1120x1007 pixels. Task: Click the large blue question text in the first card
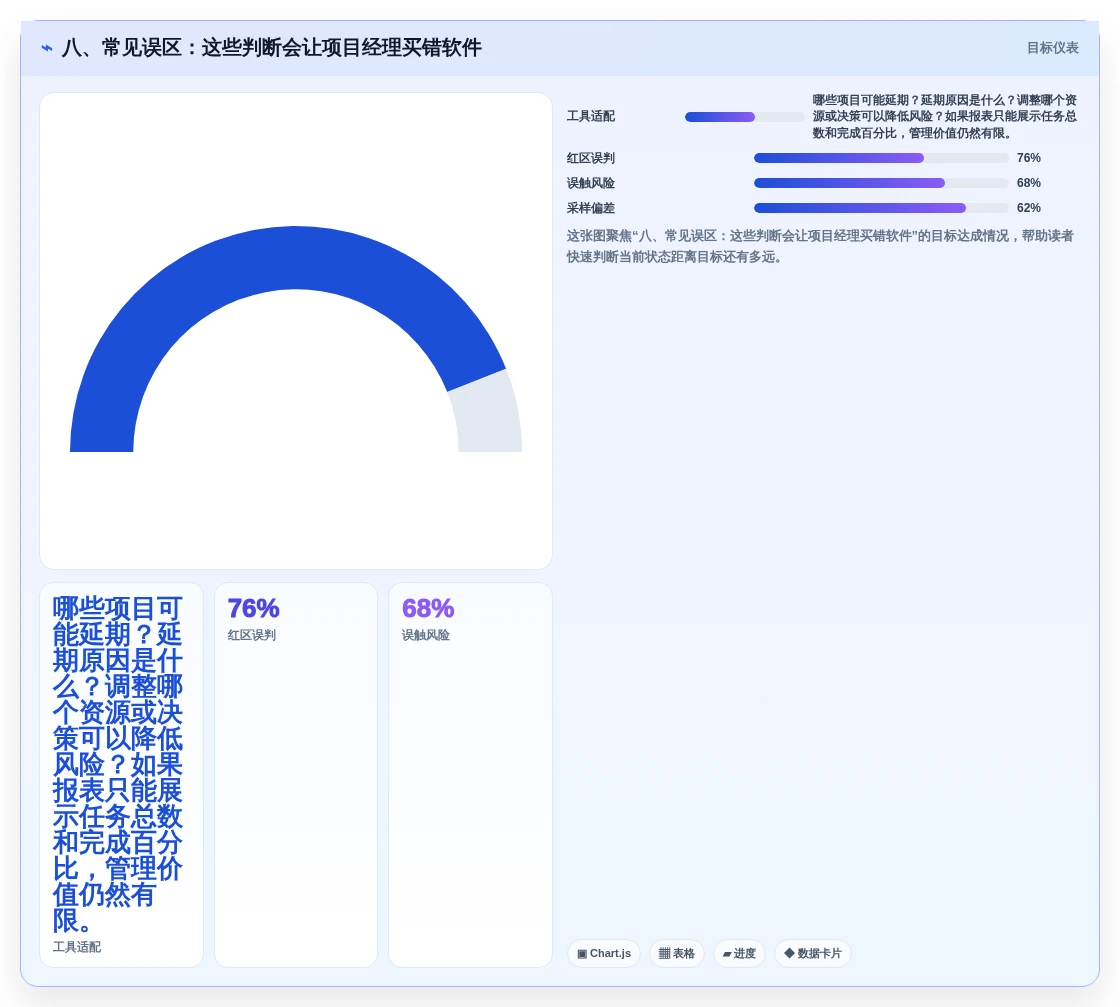[118, 764]
